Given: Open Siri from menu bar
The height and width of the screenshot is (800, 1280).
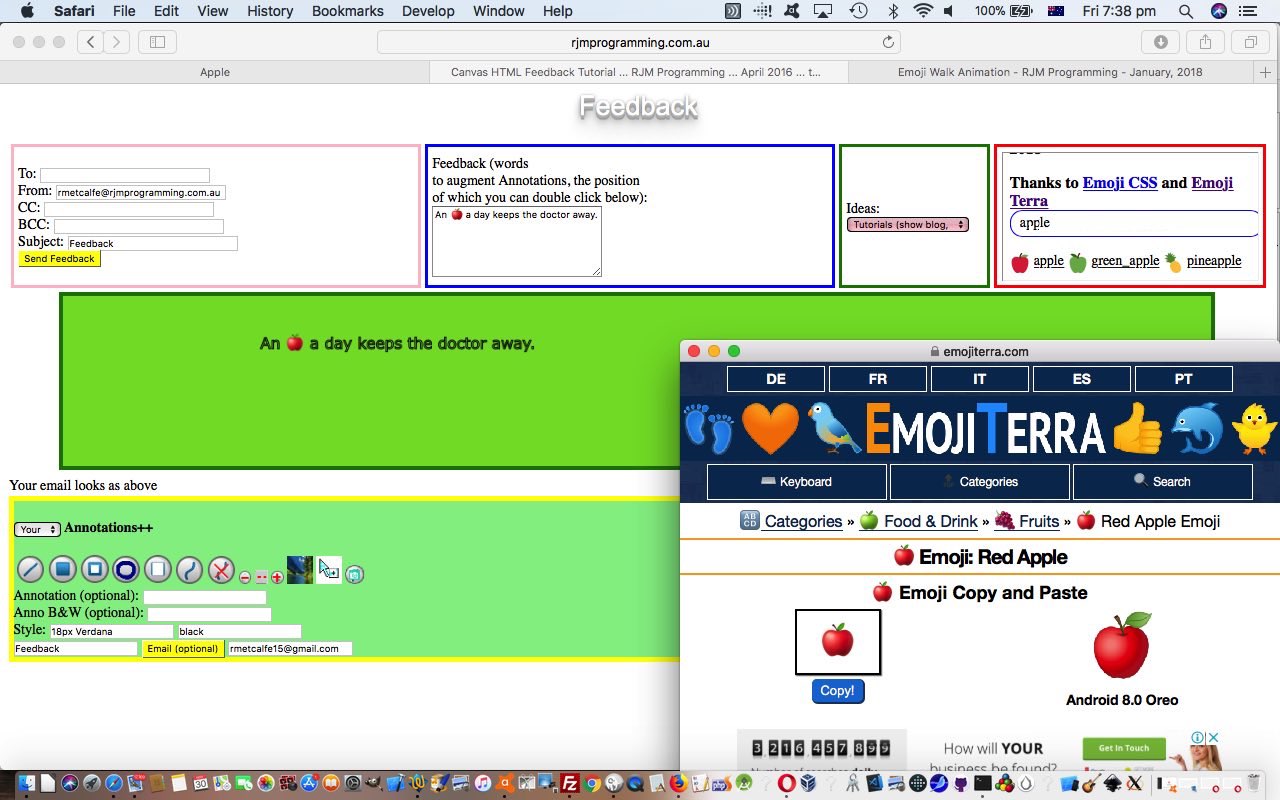Looking at the screenshot, I should click(1218, 11).
